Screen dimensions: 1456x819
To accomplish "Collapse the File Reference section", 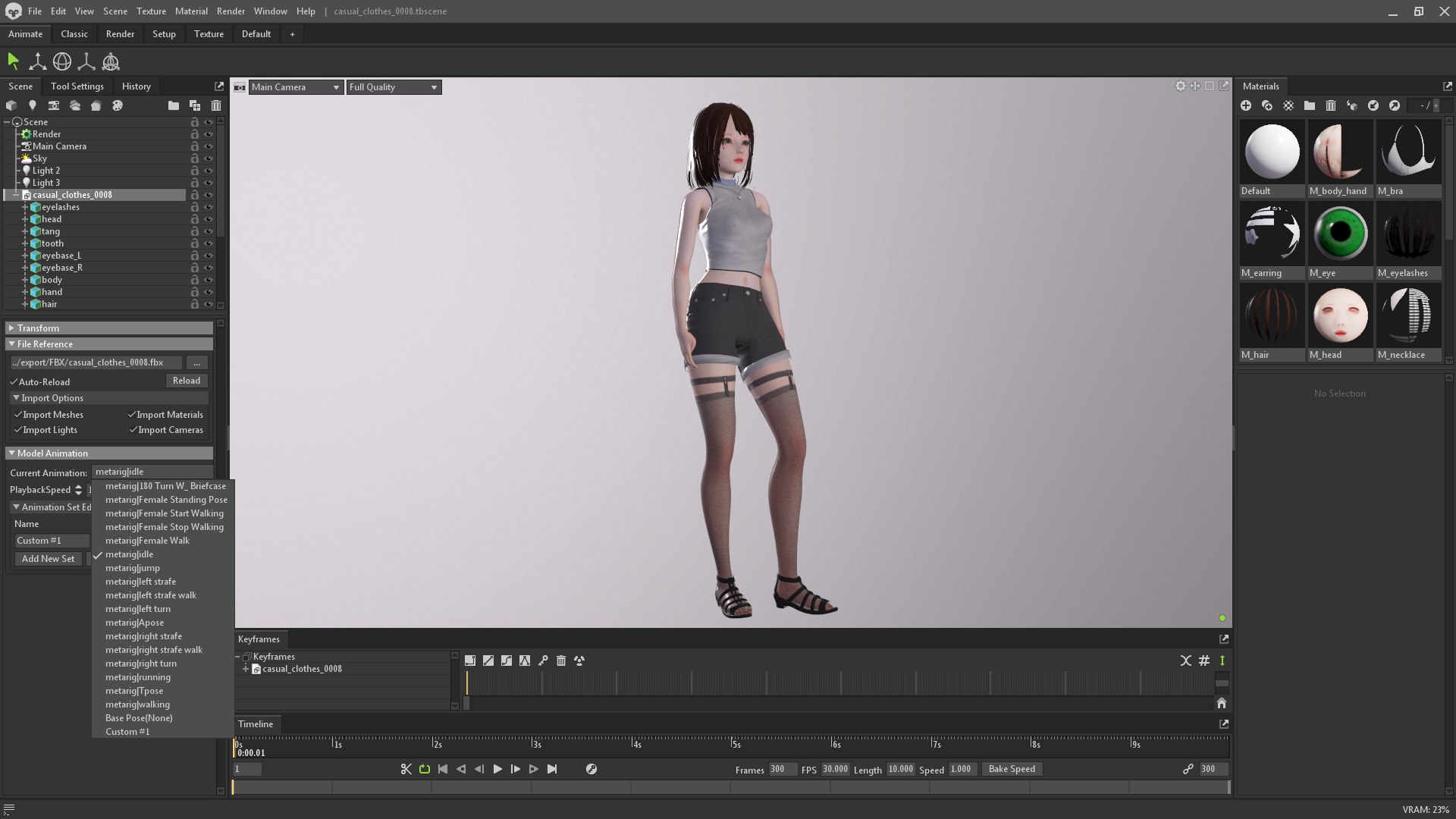I will click(x=109, y=344).
